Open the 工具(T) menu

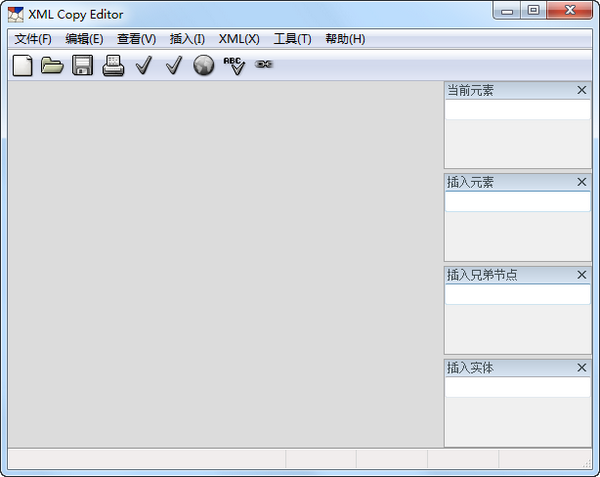292,39
